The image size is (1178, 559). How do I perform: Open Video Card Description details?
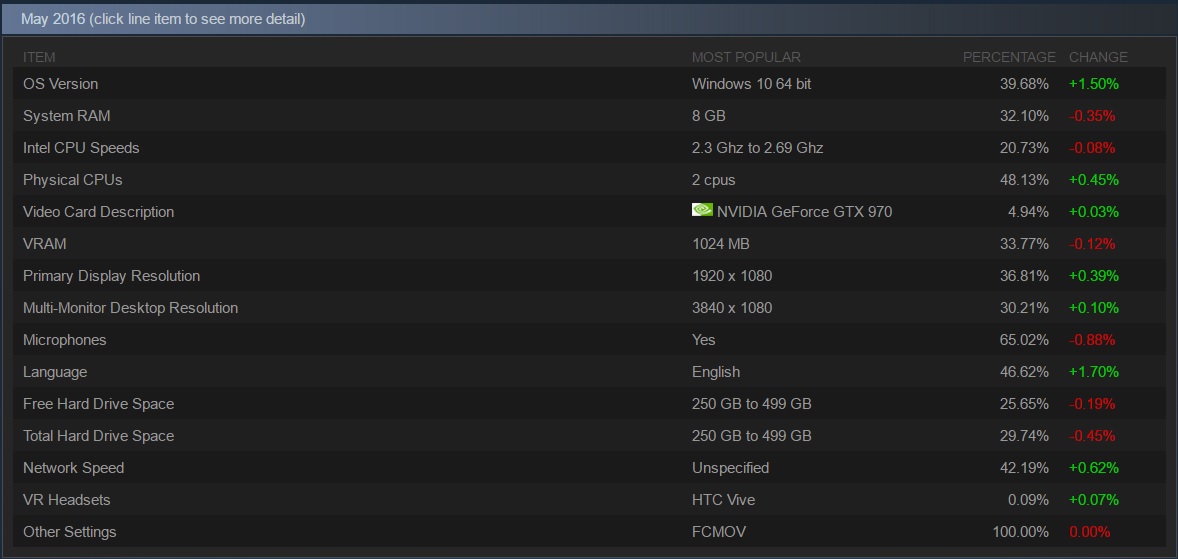pos(98,212)
